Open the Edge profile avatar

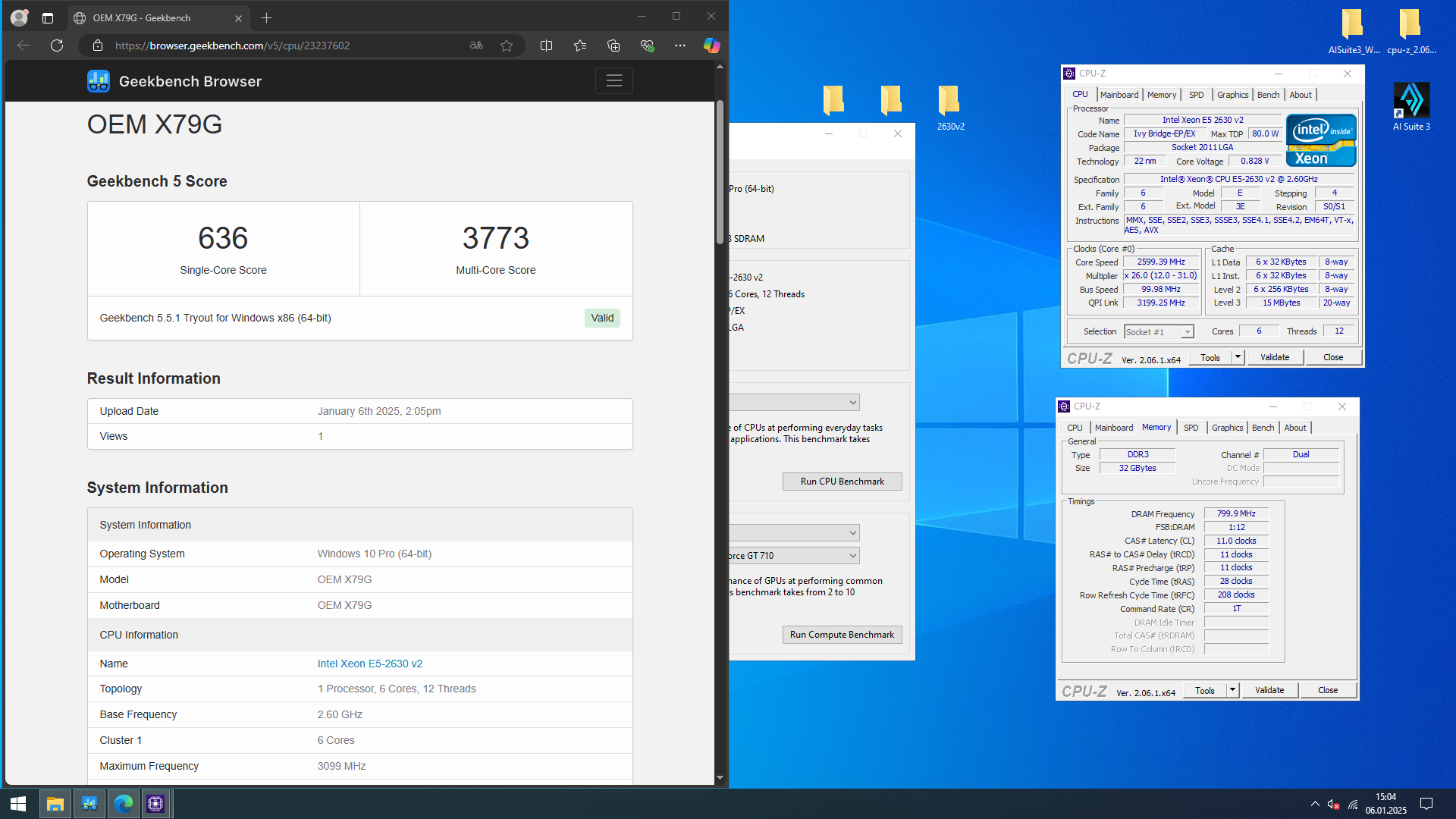(x=19, y=17)
